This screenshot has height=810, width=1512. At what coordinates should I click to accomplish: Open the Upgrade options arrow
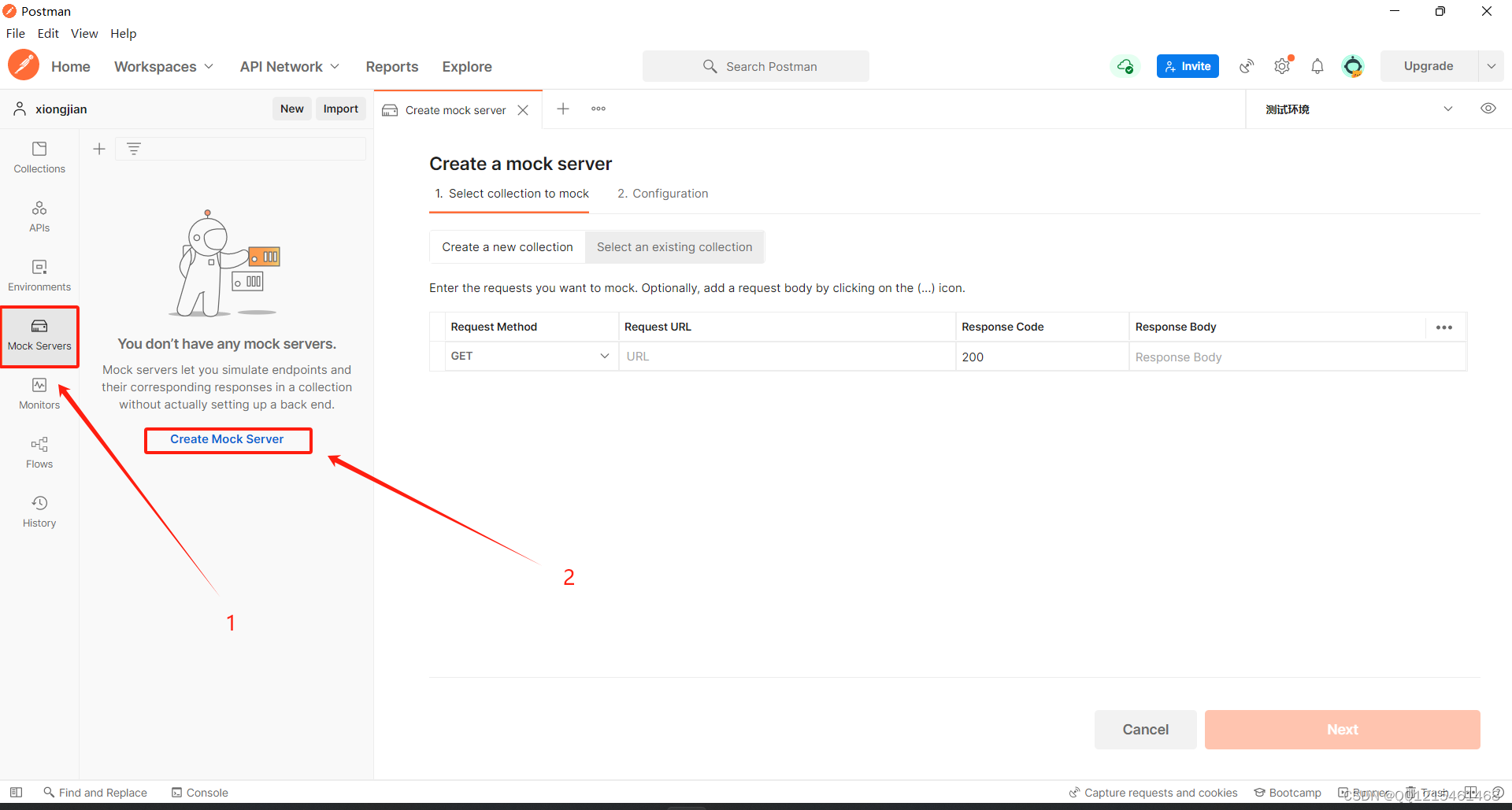pyautogui.click(x=1492, y=66)
